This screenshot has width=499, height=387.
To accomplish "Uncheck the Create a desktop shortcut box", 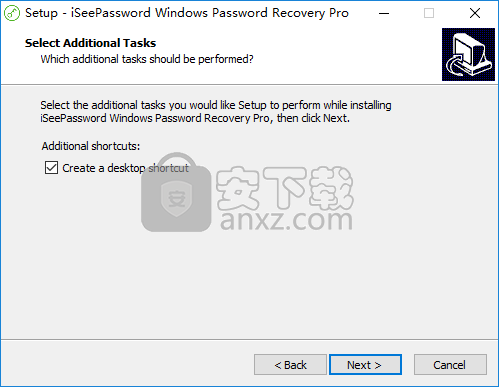I will [51, 168].
